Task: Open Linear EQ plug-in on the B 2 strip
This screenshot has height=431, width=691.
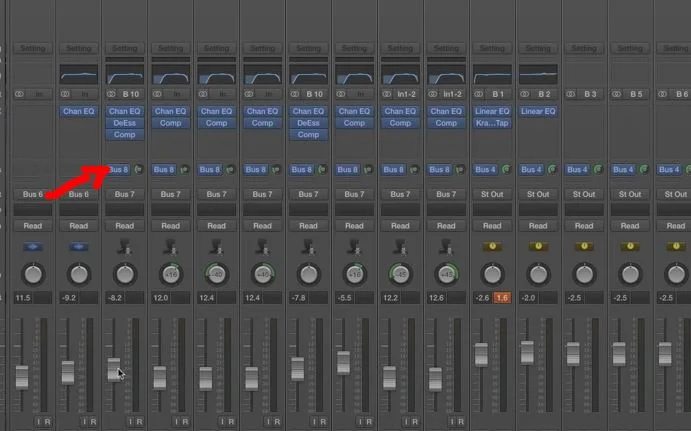Action: tap(538, 111)
